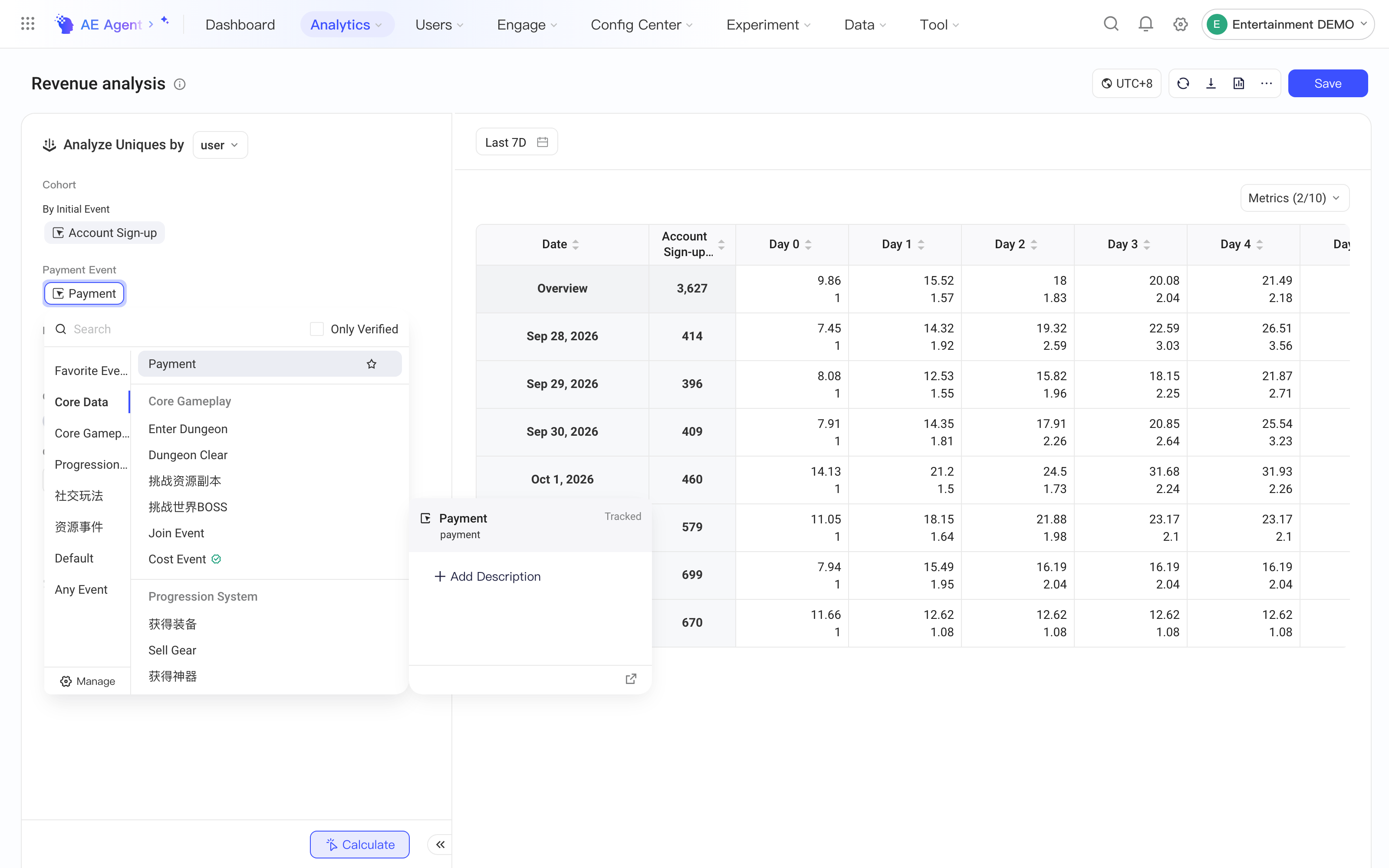Click the event Search field
This screenshot has height=868, width=1389.
(x=178, y=329)
